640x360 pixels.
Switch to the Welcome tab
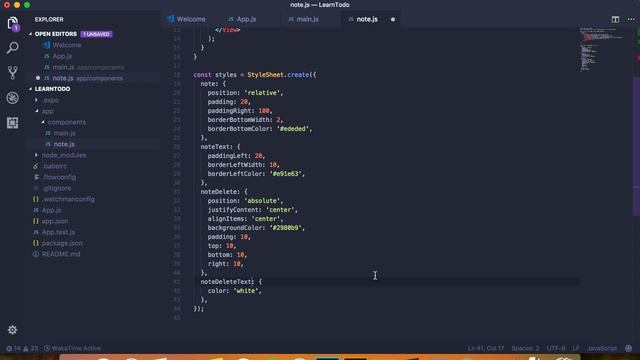click(x=187, y=19)
